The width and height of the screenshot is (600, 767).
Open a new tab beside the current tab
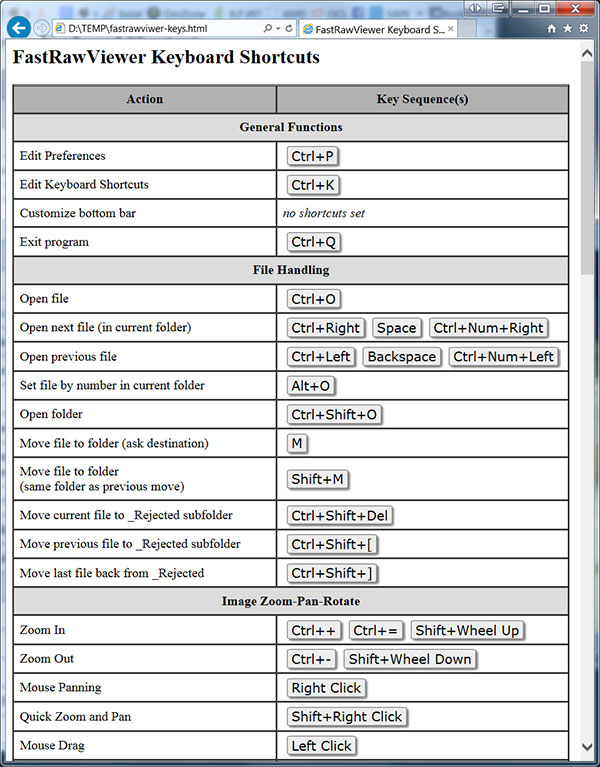tap(472, 29)
